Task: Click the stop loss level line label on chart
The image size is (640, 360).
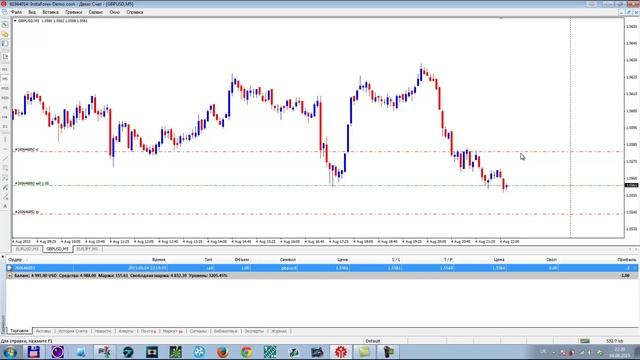Action: coord(27,150)
